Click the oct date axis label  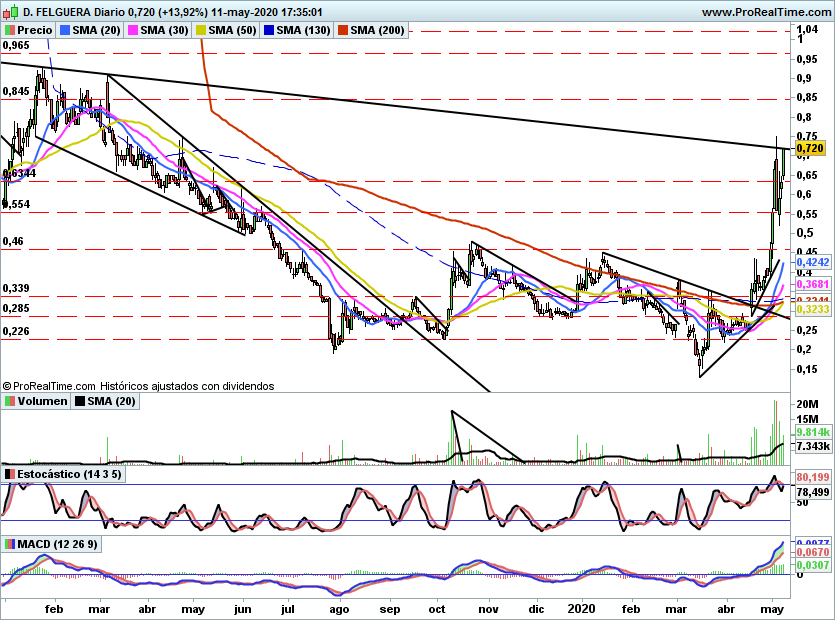tap(437, 609)
